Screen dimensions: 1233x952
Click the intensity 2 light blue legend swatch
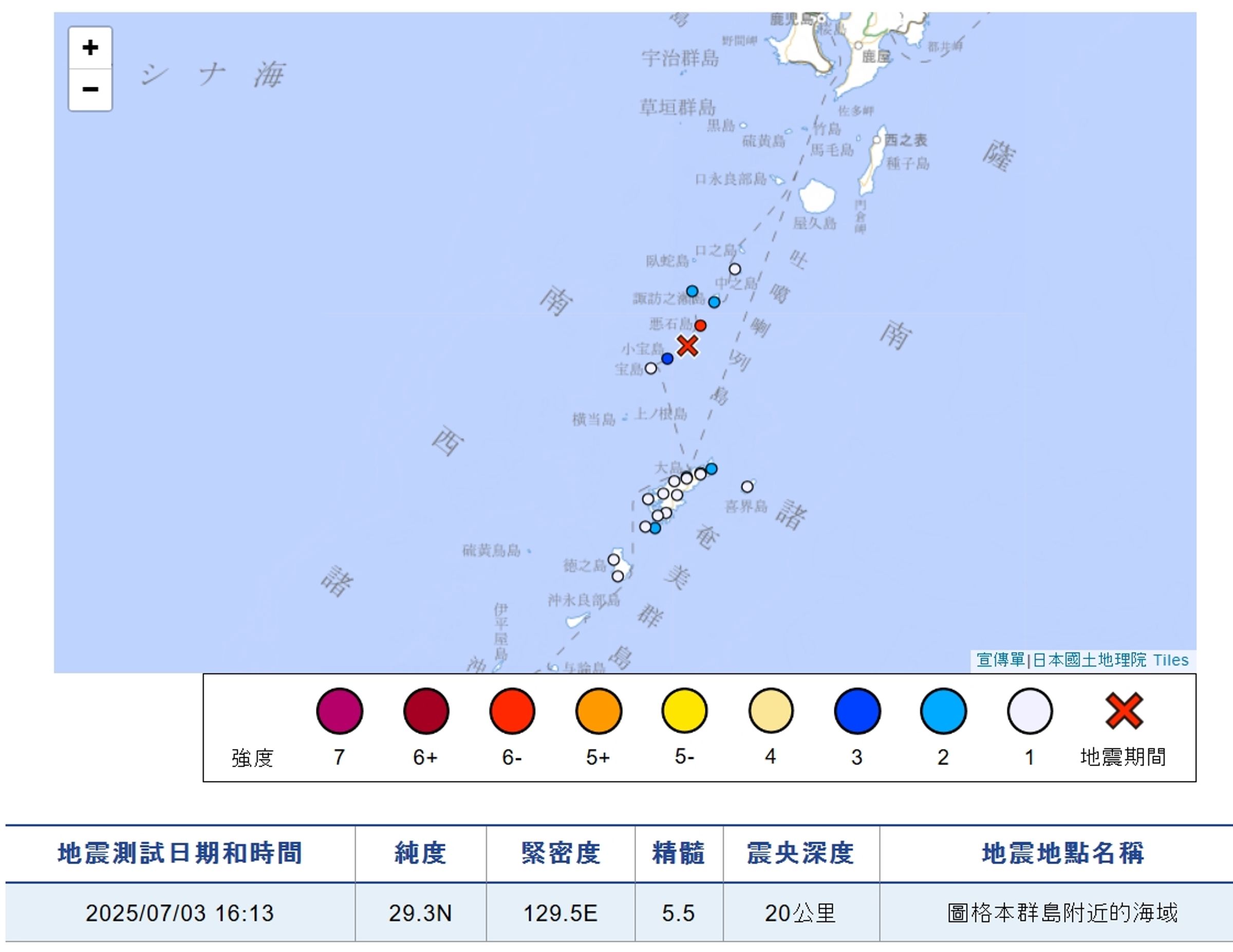(943, 711)
